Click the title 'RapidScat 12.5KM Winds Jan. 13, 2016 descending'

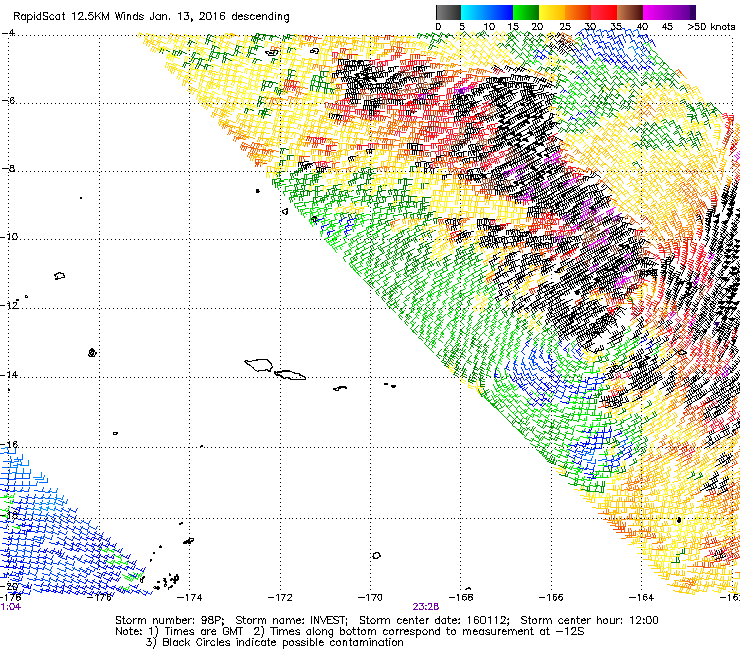coord(151,17)
